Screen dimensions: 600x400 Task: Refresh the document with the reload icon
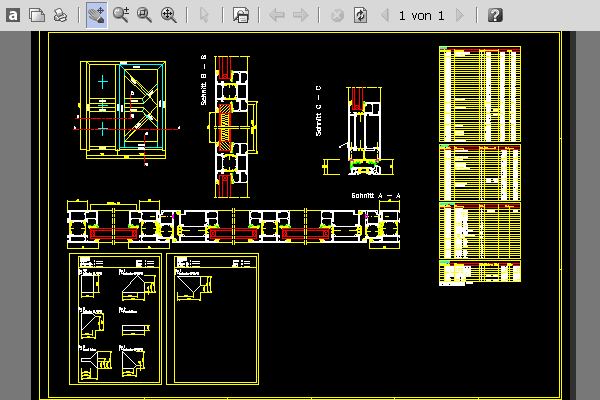pos(360,15)
